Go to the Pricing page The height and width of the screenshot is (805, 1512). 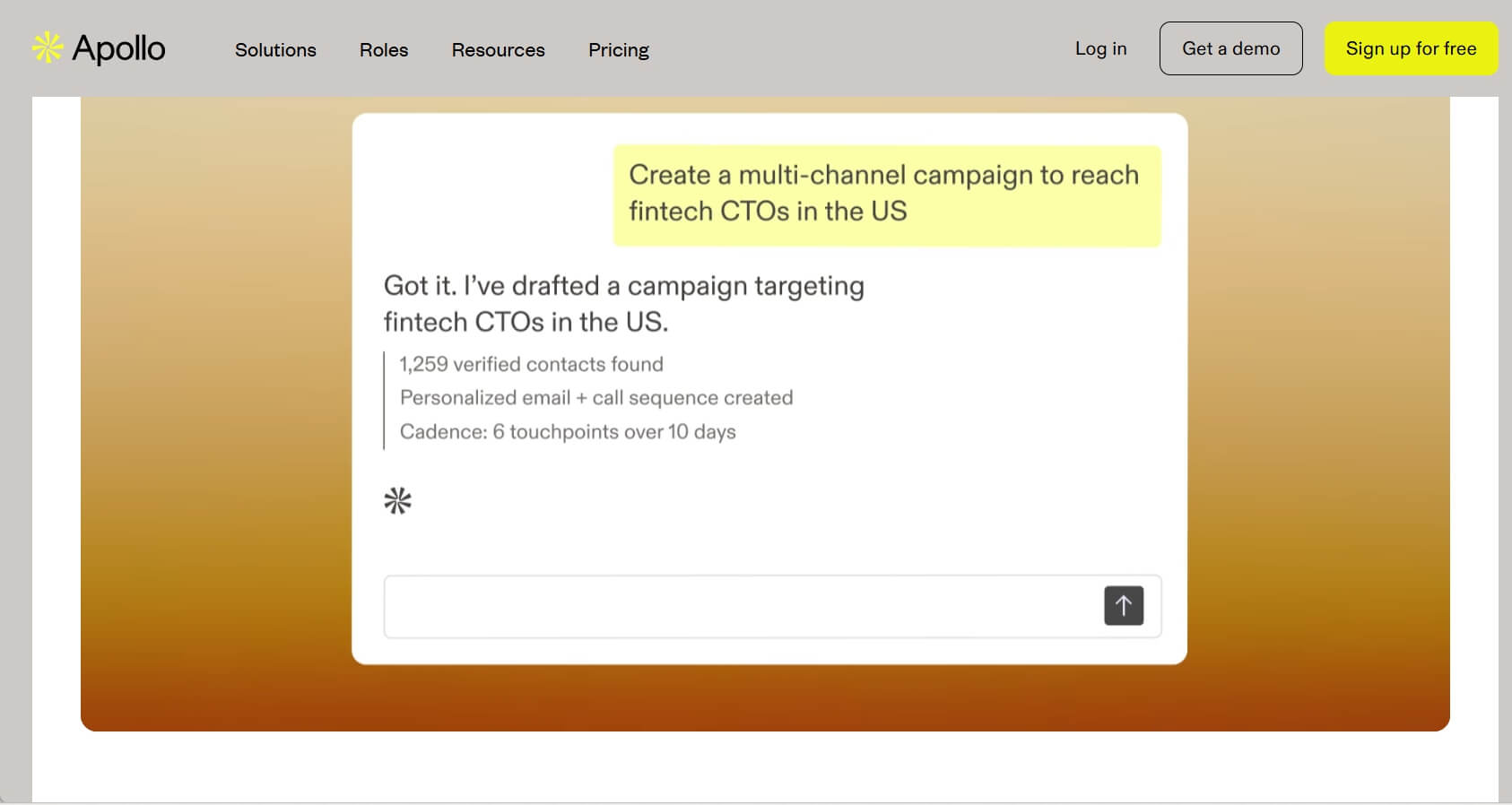(618, 50)
